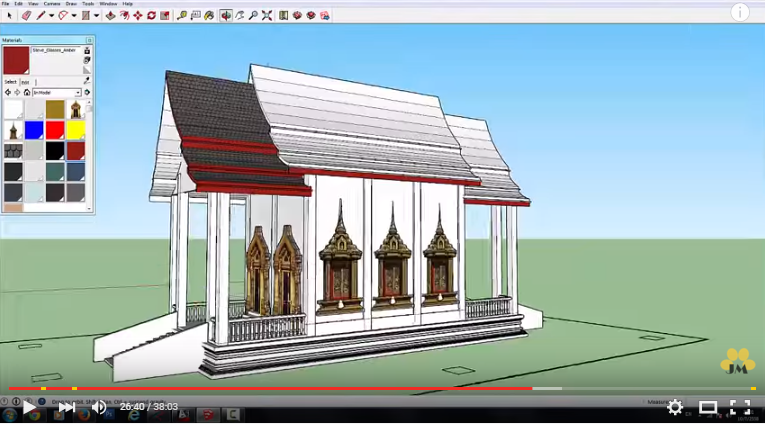Open the Camera menu

(x=52, y=3)
